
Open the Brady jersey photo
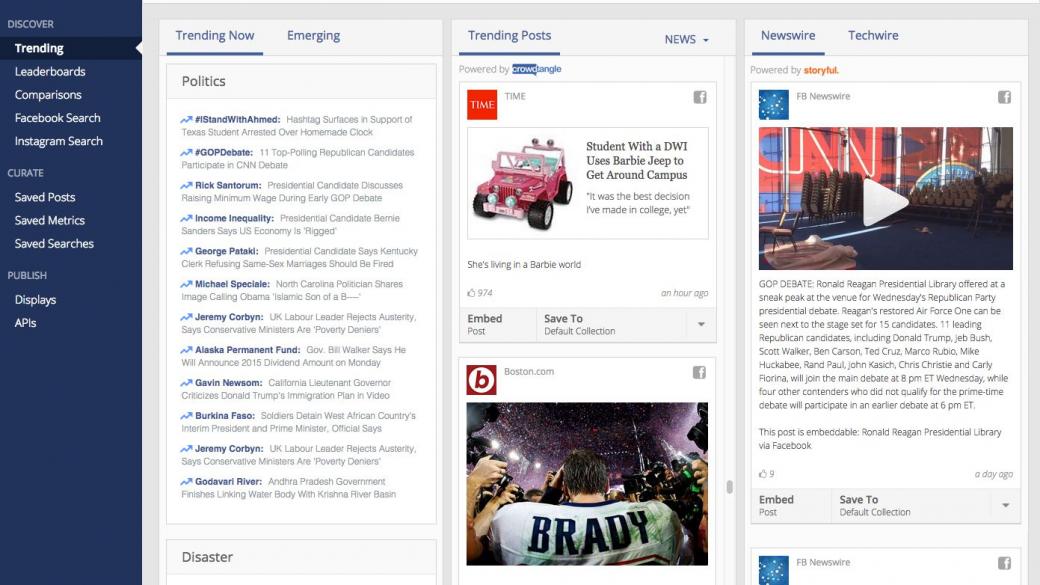[x=587, y=484]
